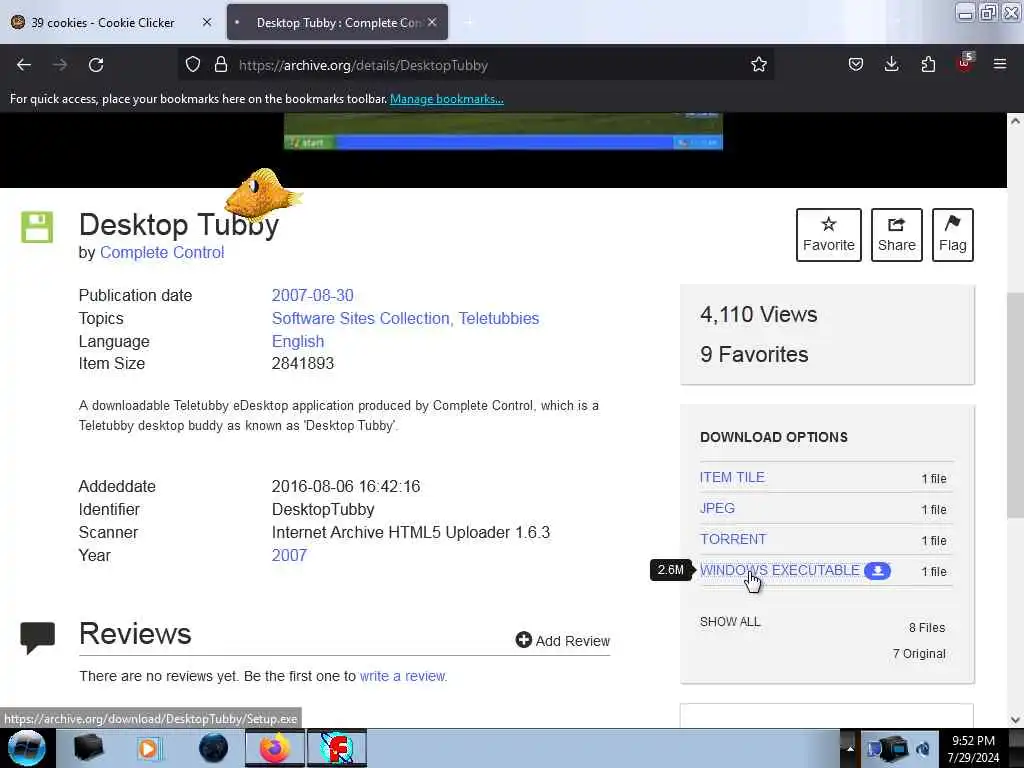Click the Identifier value DesktopTubby
The width and height of the screenshot is (1024, 768).
323,509
